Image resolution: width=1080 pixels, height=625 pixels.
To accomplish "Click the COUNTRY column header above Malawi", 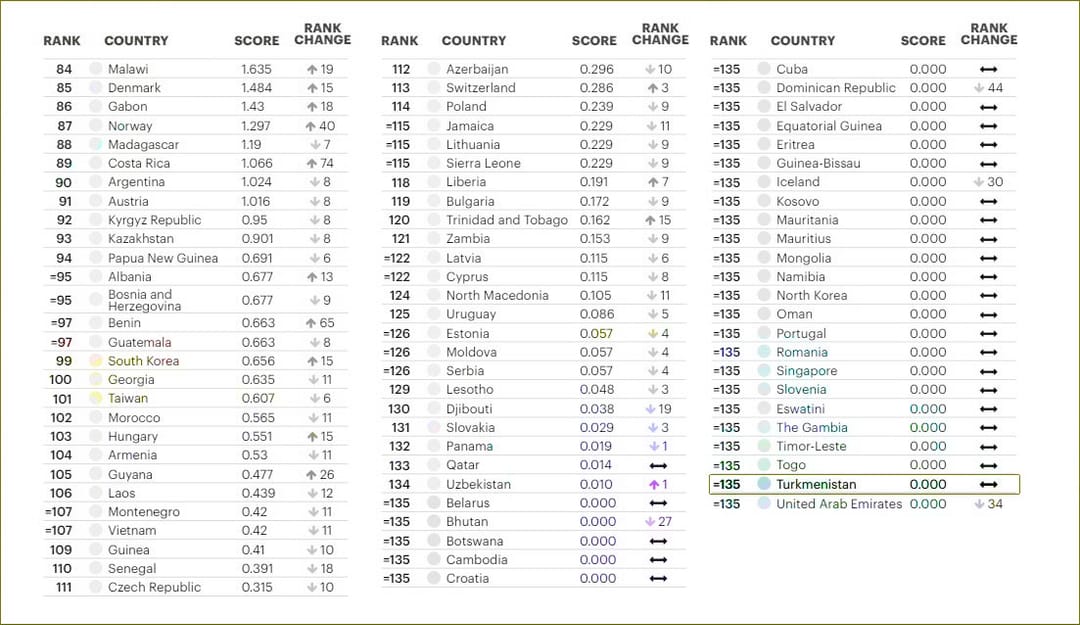I will click(136, 41).
